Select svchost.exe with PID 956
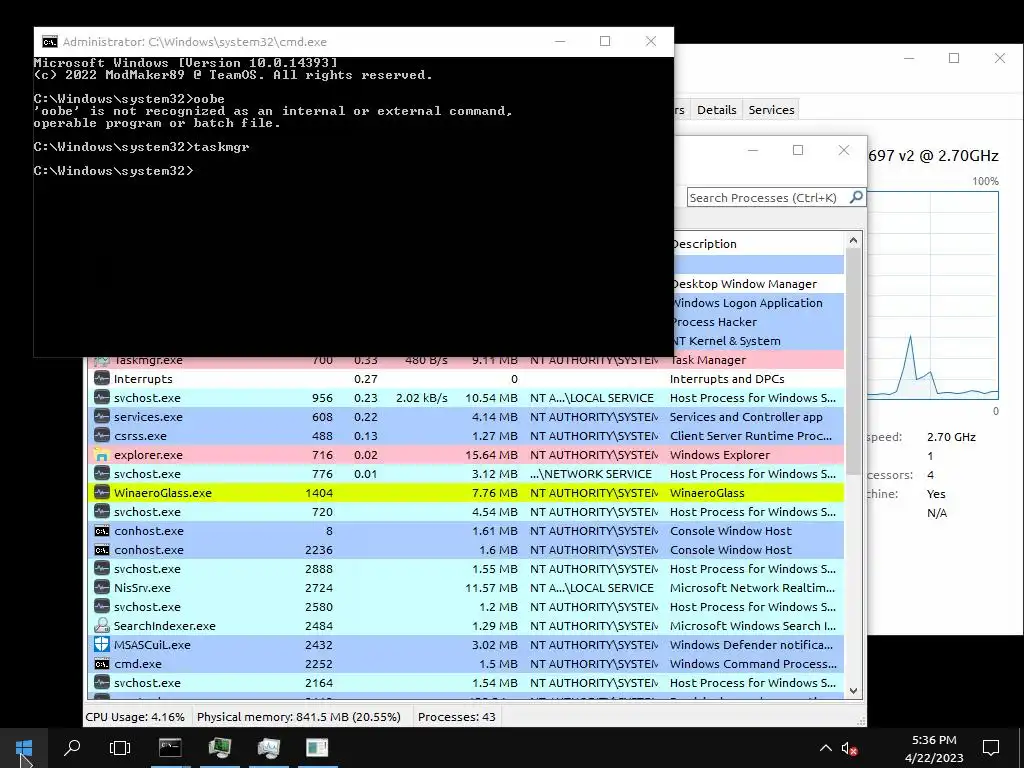The height and width of the screenshot is (768, 1024). 466,398
